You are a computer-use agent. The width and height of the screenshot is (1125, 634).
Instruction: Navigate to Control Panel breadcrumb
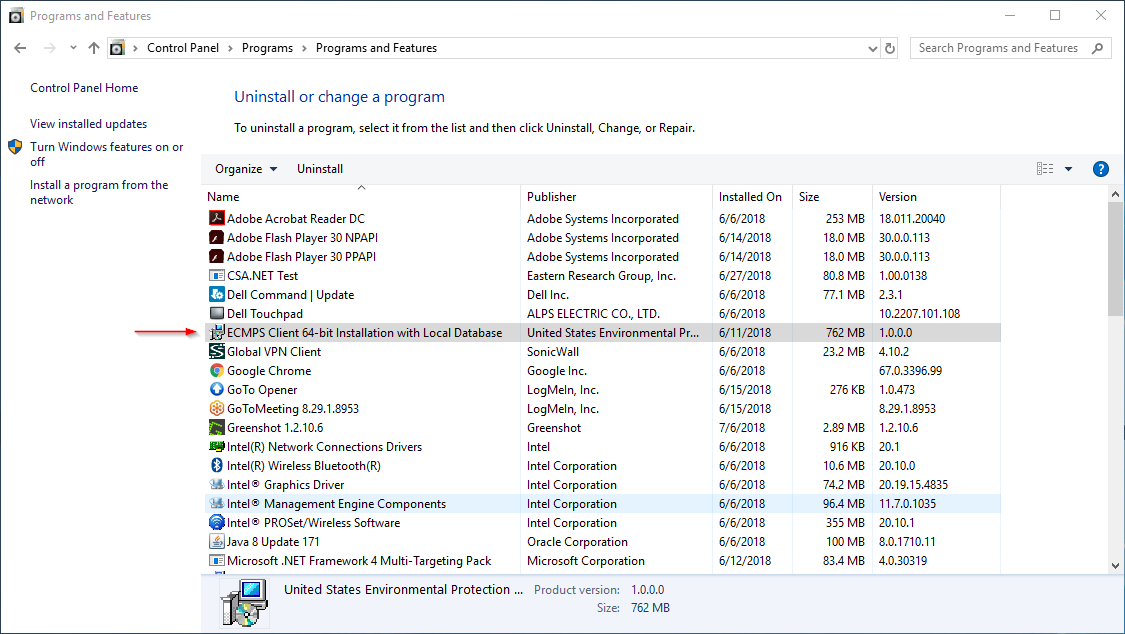coord(183,48)
